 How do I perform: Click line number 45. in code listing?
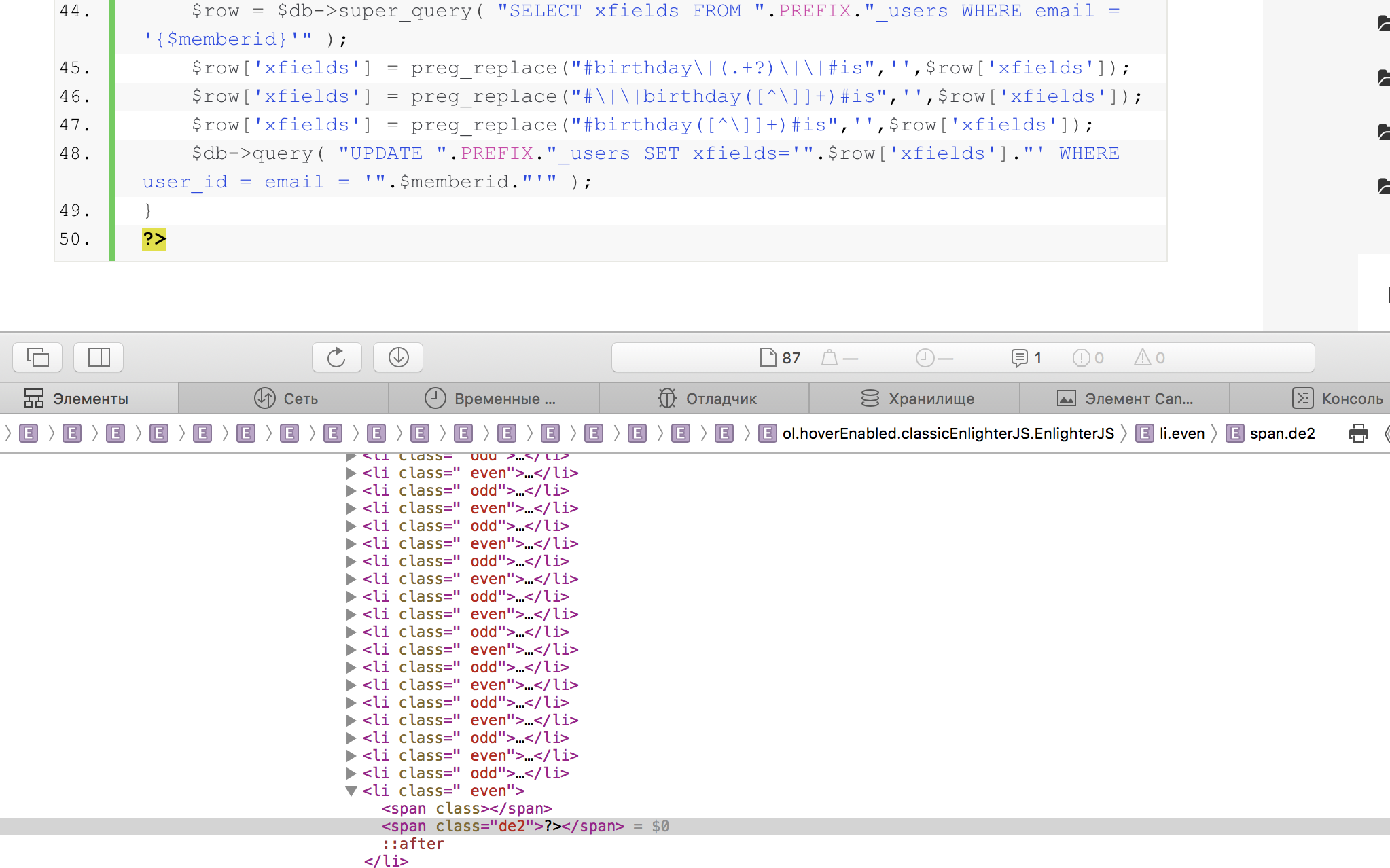point(75,68)
